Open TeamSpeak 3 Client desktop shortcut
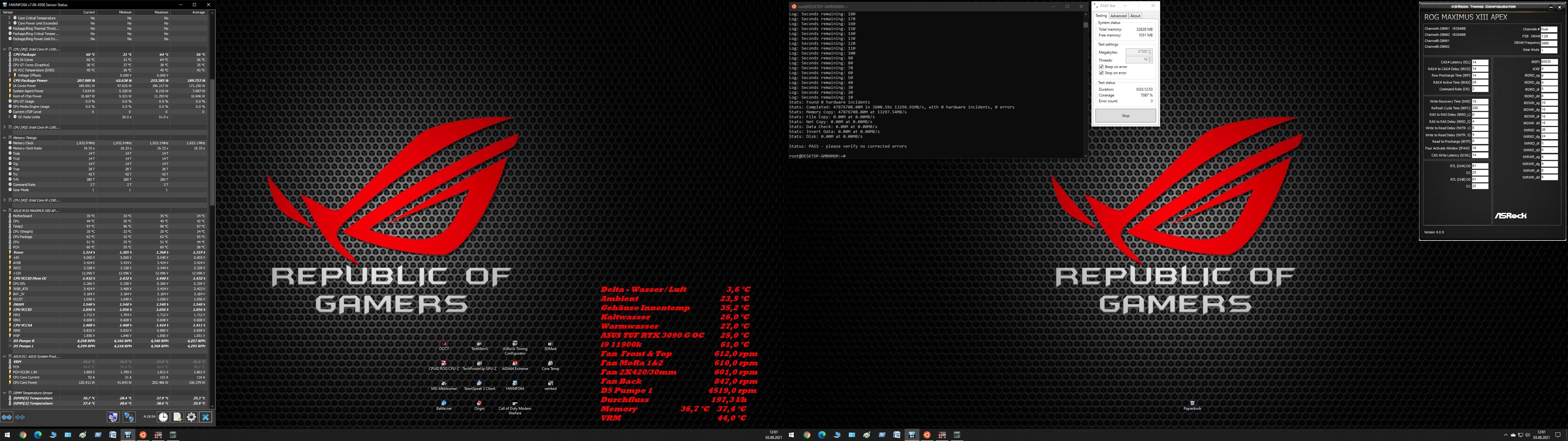 [x=479, y=386]
